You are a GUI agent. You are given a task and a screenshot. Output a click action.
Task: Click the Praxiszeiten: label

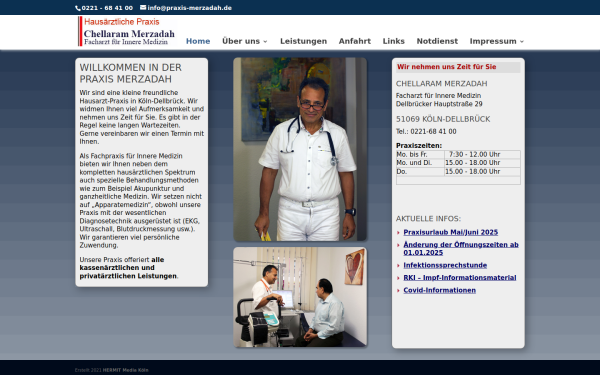419,146
